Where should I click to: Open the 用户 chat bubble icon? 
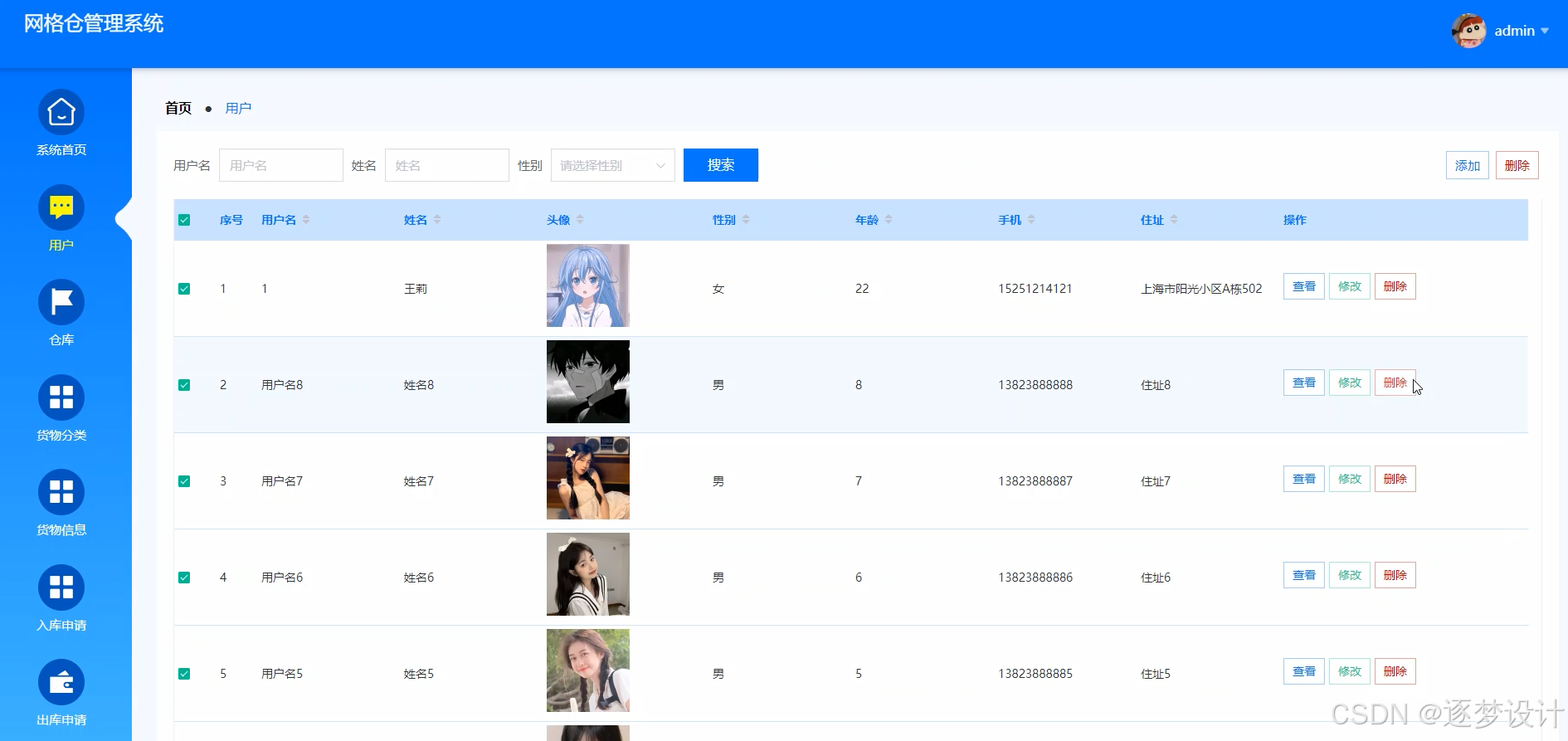(61, 207)
